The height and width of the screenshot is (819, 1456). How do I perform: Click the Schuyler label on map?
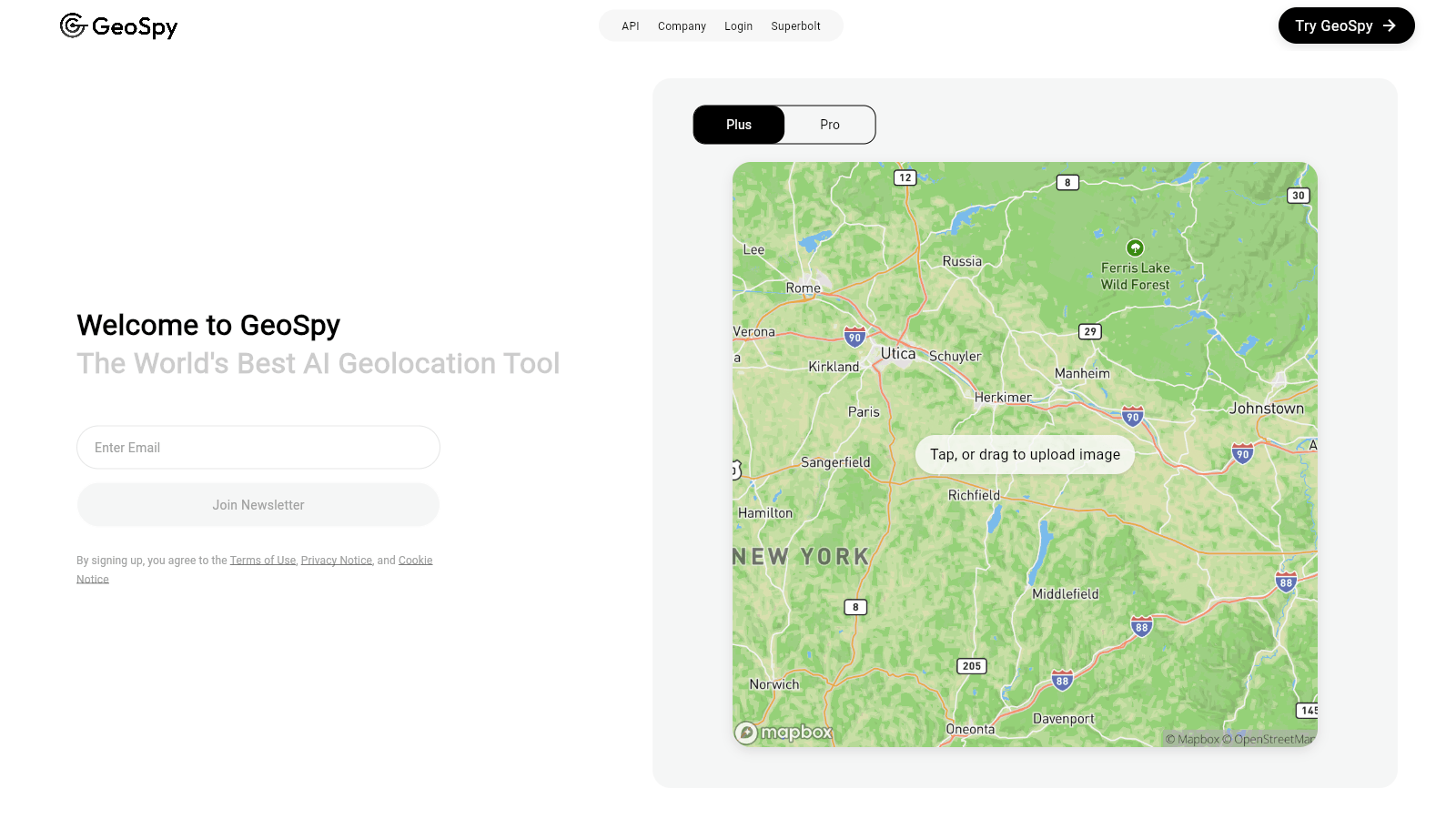pyautogui.click(x=955, y=356)
